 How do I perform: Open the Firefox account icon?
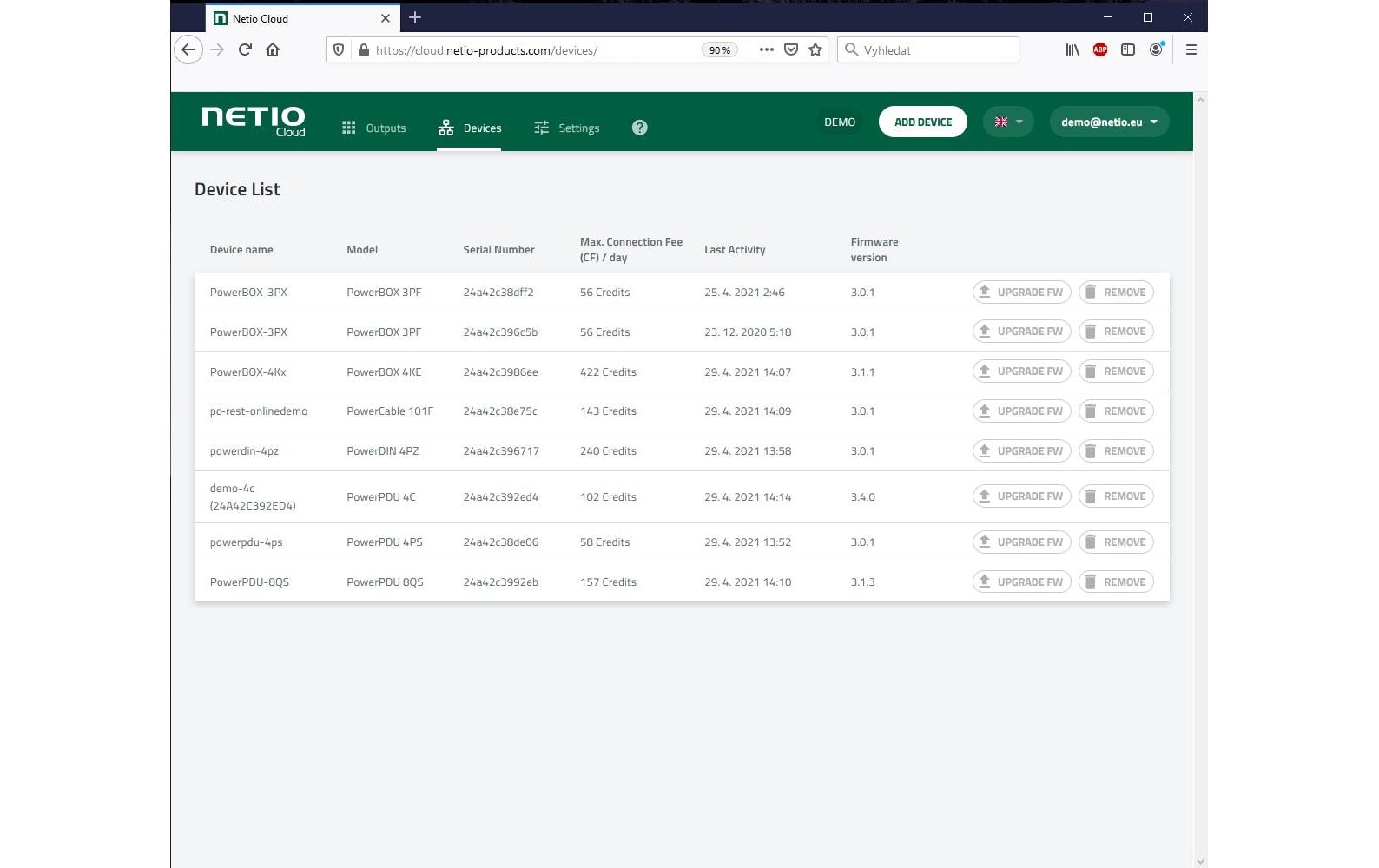(x=1156, y=49)
